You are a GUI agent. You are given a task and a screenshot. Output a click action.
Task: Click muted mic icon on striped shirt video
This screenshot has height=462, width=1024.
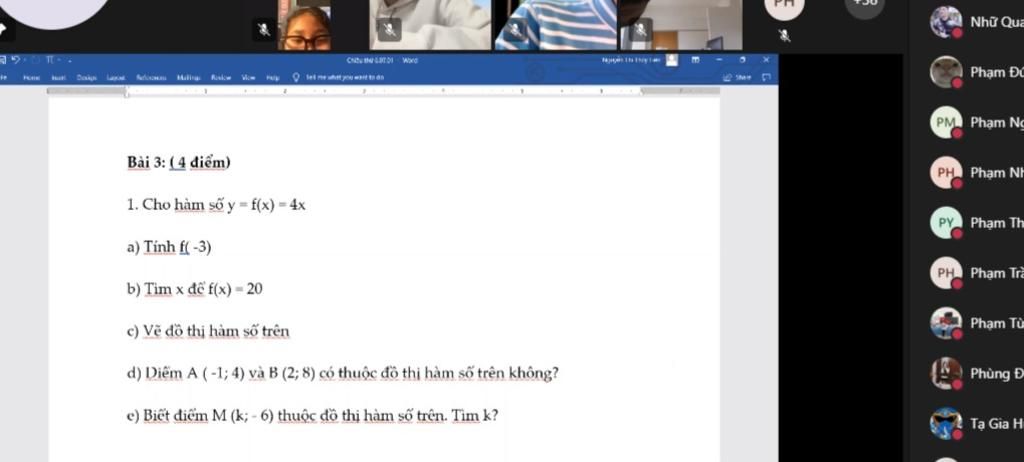pyautogui.click(x=515, y=29)
